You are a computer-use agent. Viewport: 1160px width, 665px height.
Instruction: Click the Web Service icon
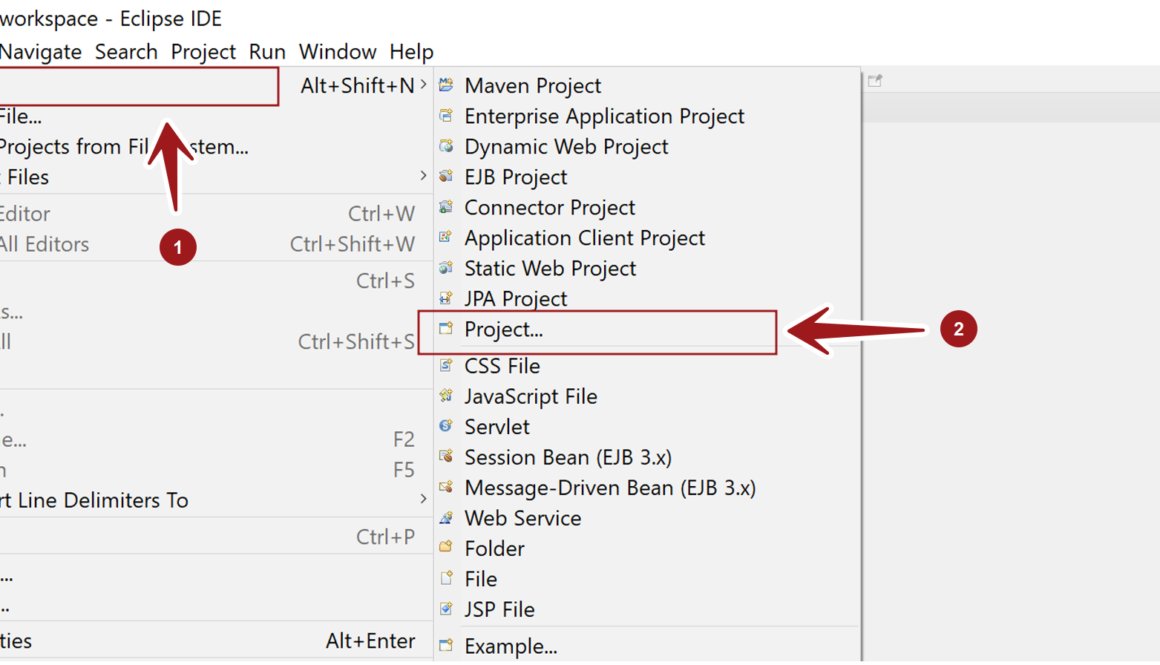pyautogui.click(x=446, y=518)
